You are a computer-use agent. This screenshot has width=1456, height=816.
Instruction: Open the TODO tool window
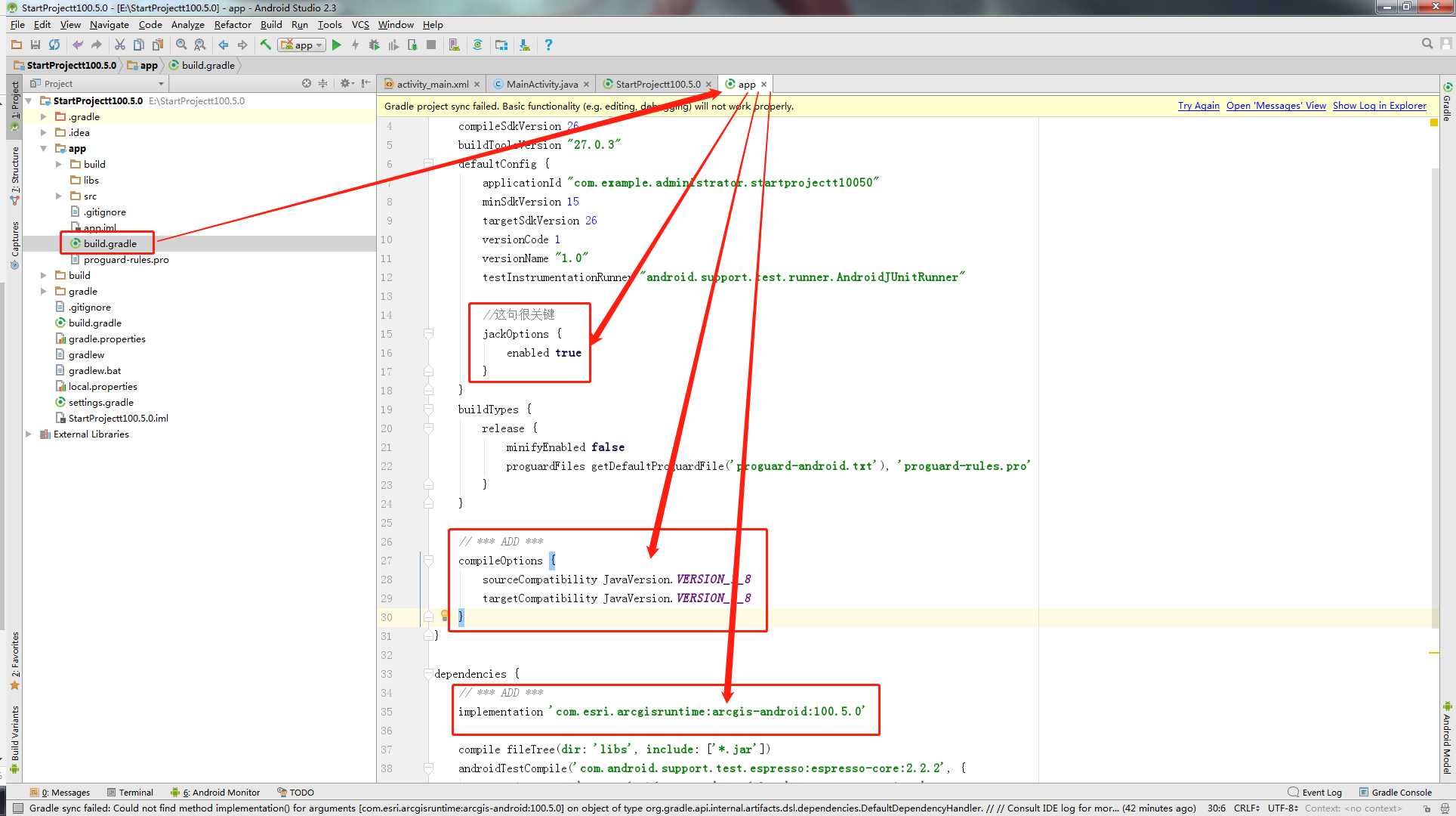[x=295, y=792]
